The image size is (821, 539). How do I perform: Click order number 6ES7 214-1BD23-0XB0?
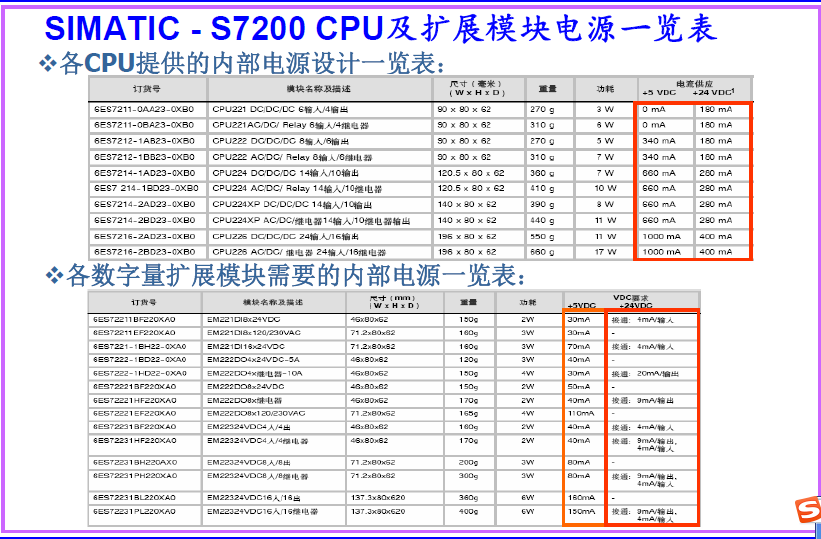pyautogui.click(x=146, y=189)
